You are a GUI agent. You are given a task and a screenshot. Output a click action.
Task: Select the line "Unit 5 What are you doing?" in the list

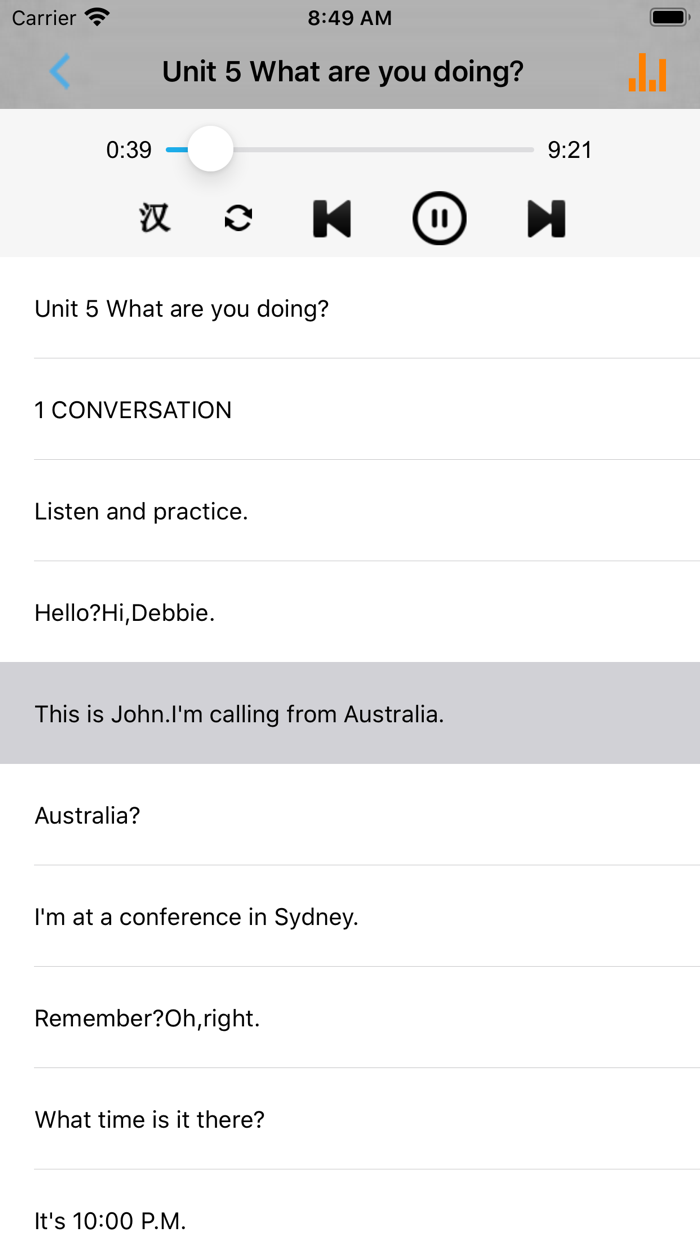[x=182, y=308]
